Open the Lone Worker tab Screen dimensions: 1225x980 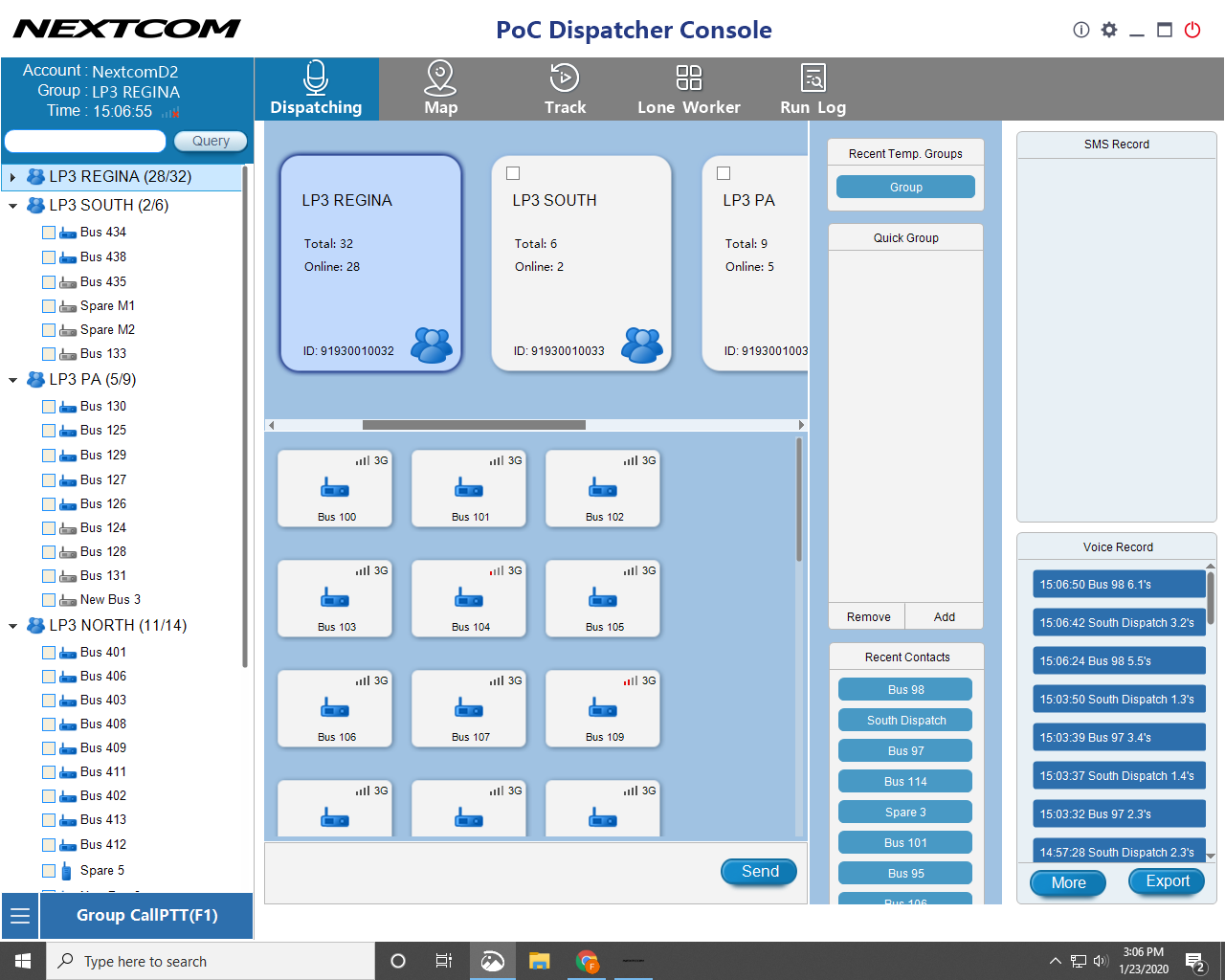(689, 89)
